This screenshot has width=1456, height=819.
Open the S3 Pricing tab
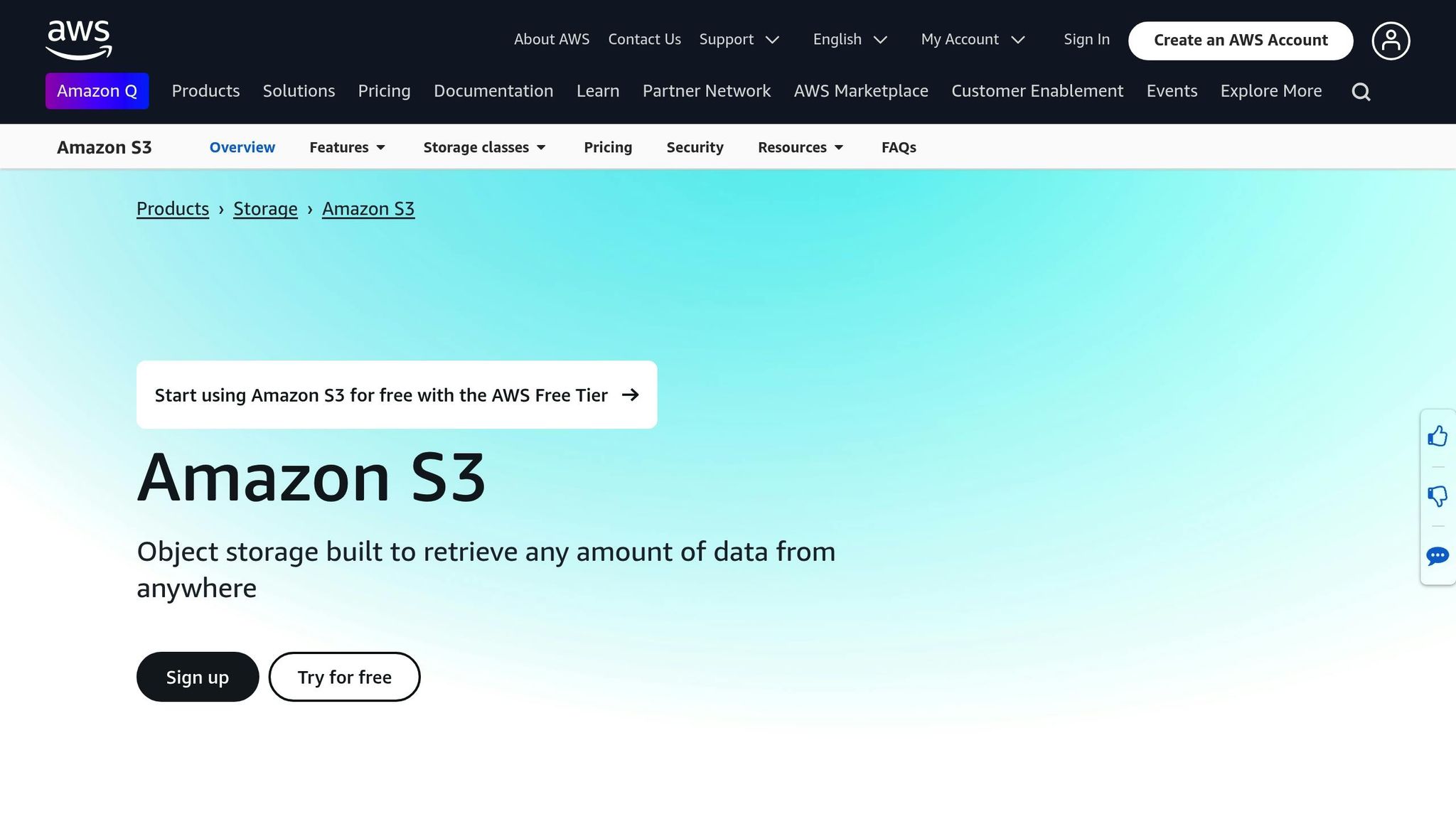point(608,147)
